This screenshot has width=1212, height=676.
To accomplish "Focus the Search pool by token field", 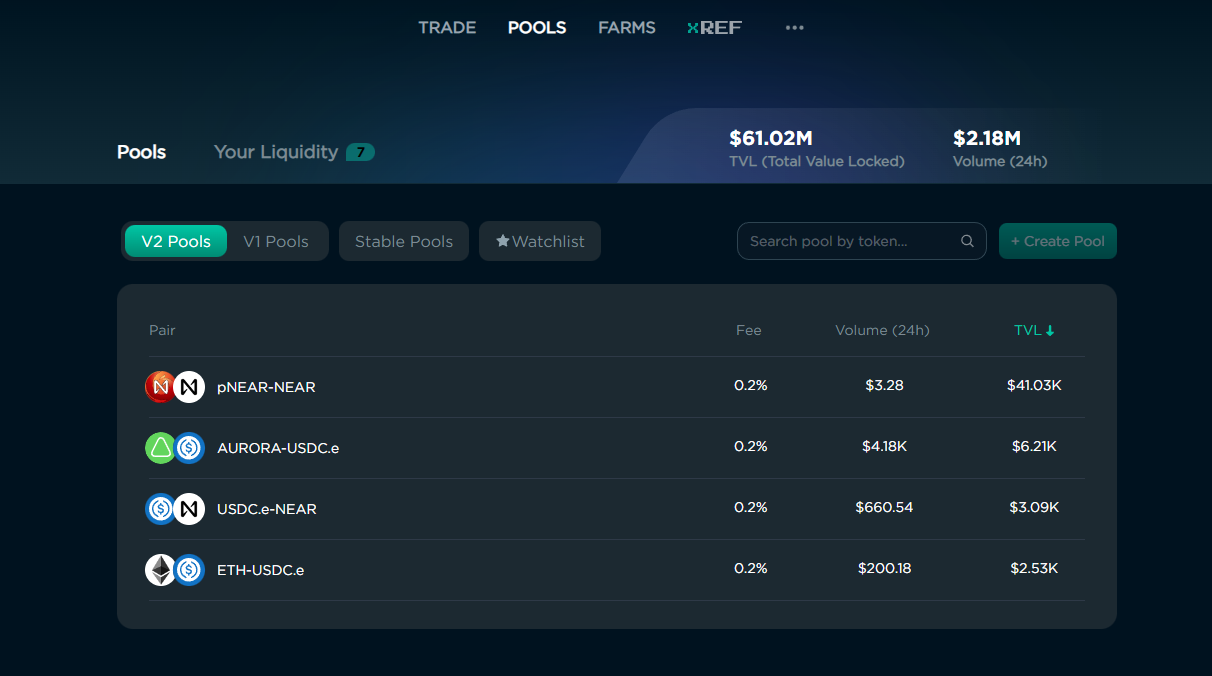I will (x=850, y=241).
